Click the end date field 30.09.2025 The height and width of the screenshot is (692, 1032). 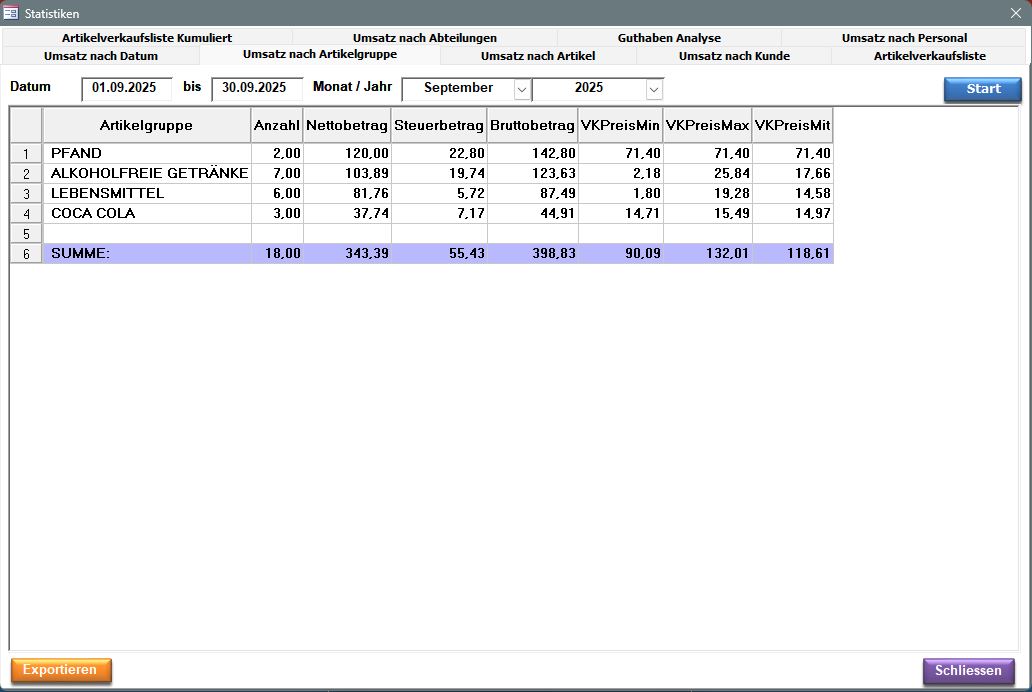click(256, 88)
